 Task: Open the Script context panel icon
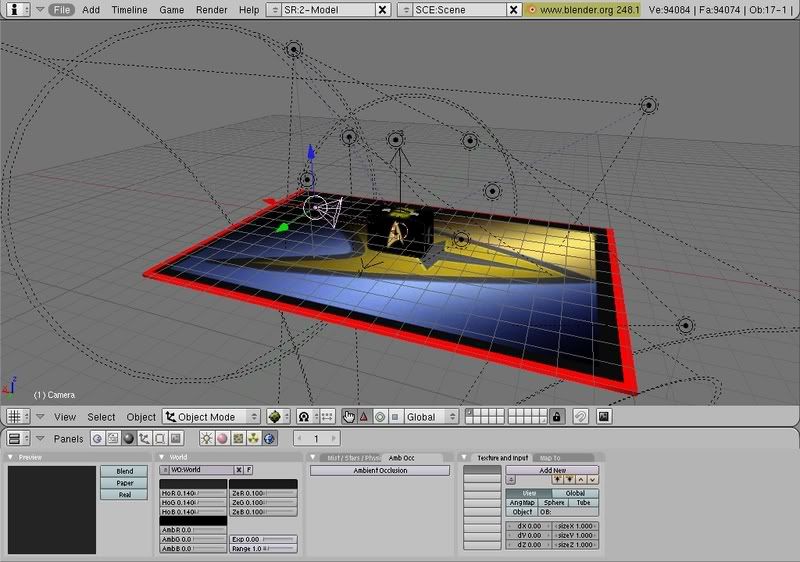[113, 439]
